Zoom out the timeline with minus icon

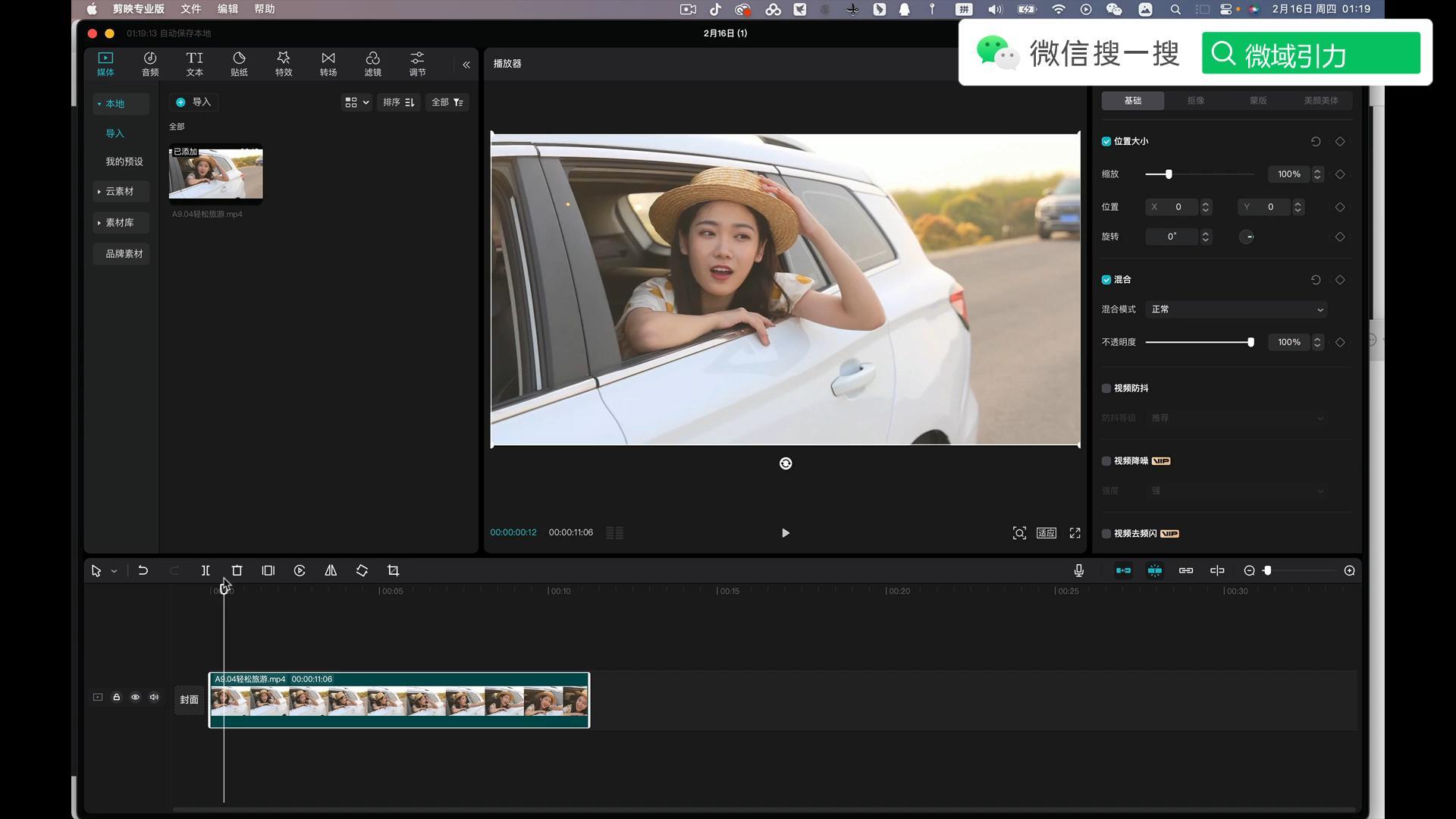point(1249,570)
